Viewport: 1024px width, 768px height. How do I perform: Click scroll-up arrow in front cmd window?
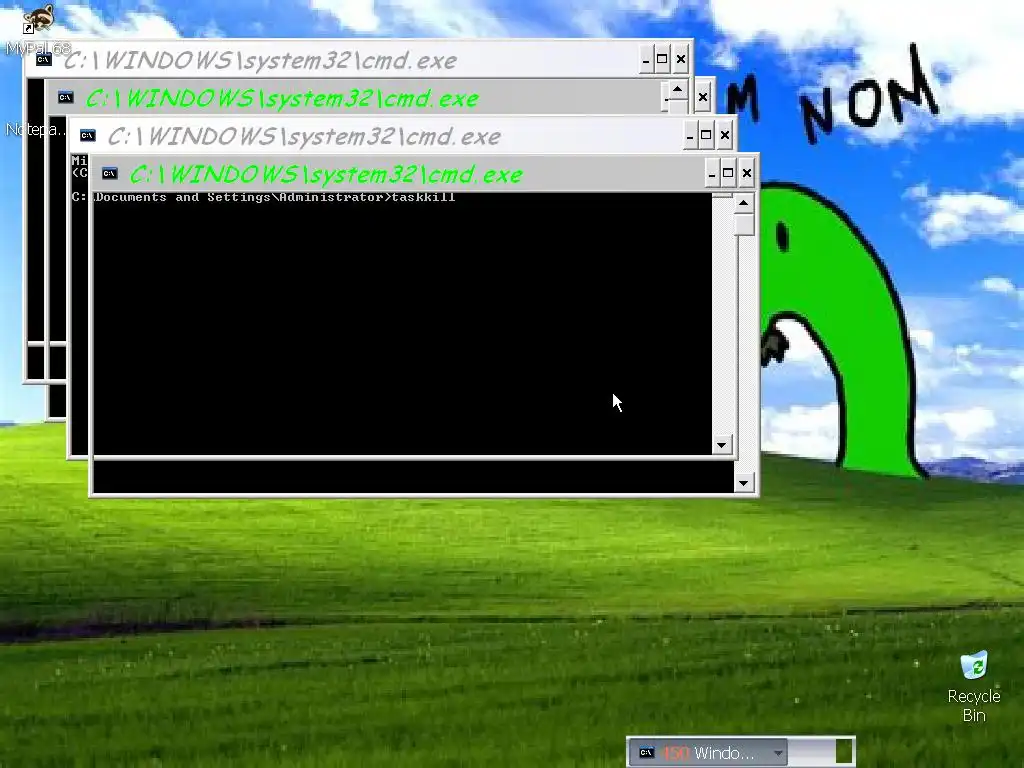pyautogui.click(x=743, y=203)
